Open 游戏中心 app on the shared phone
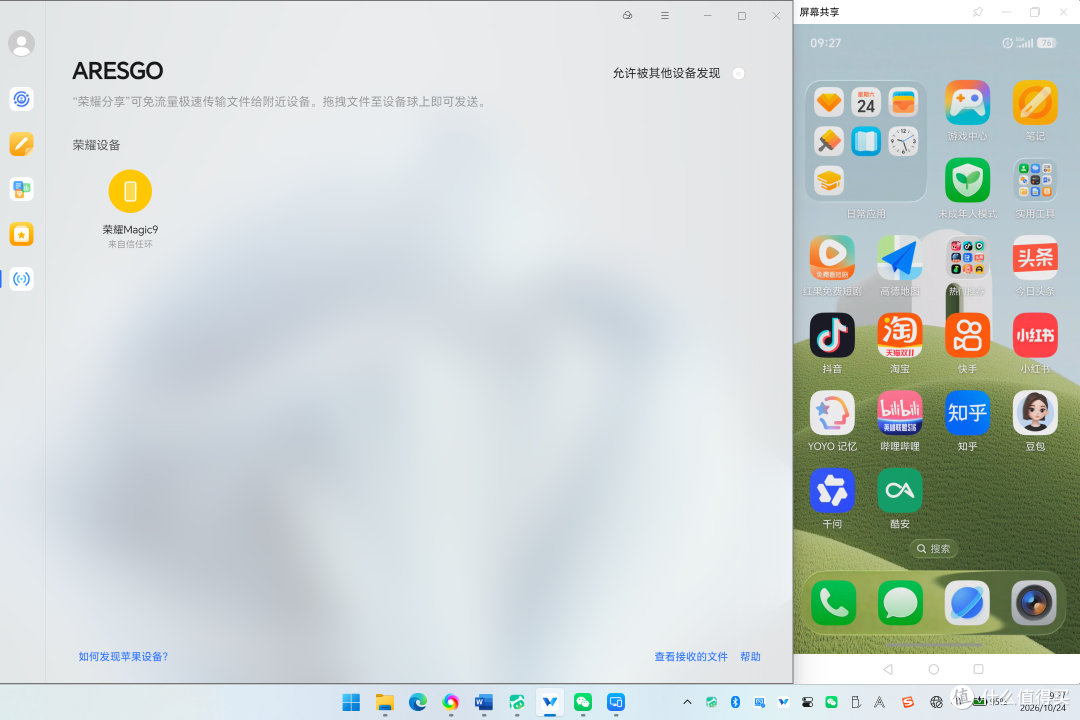This screenshot has height=720, width=1080. coord(967,103)
